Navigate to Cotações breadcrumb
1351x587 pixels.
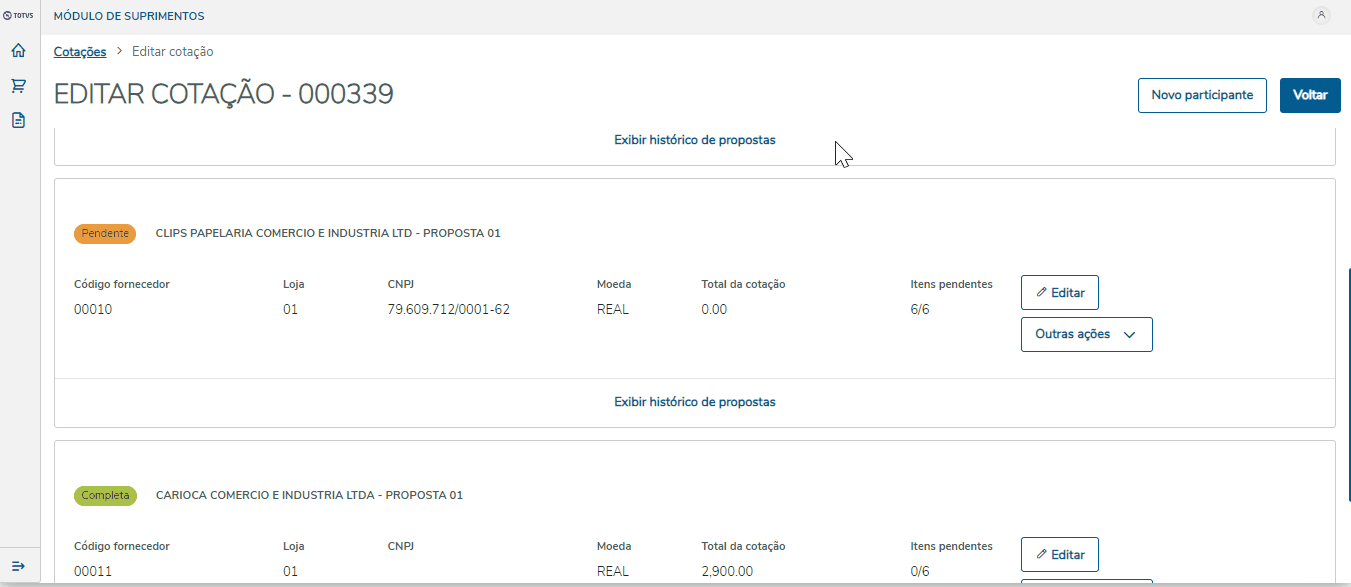[x=80, y=52]
